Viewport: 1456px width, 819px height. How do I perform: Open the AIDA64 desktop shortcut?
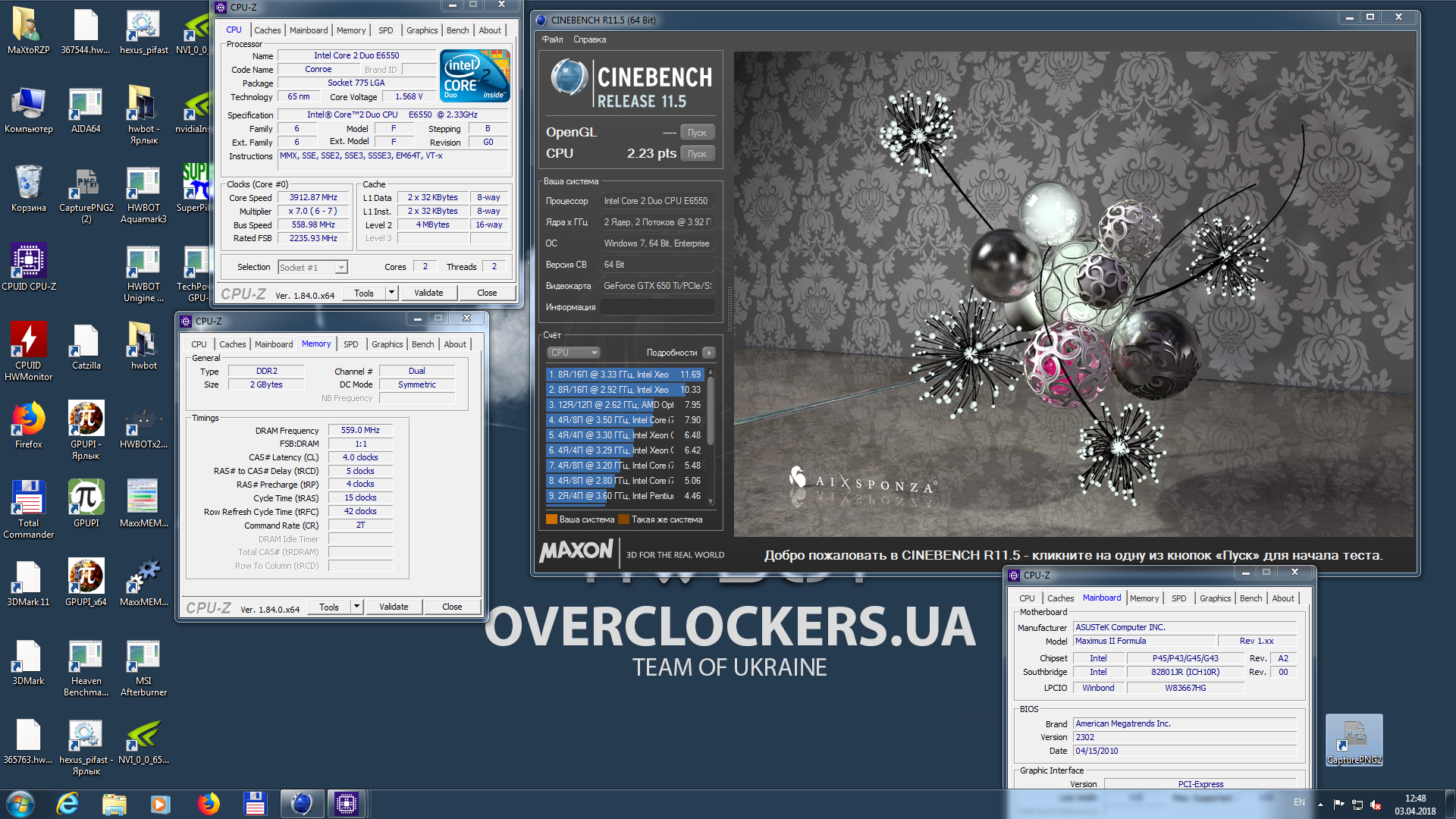86,111
